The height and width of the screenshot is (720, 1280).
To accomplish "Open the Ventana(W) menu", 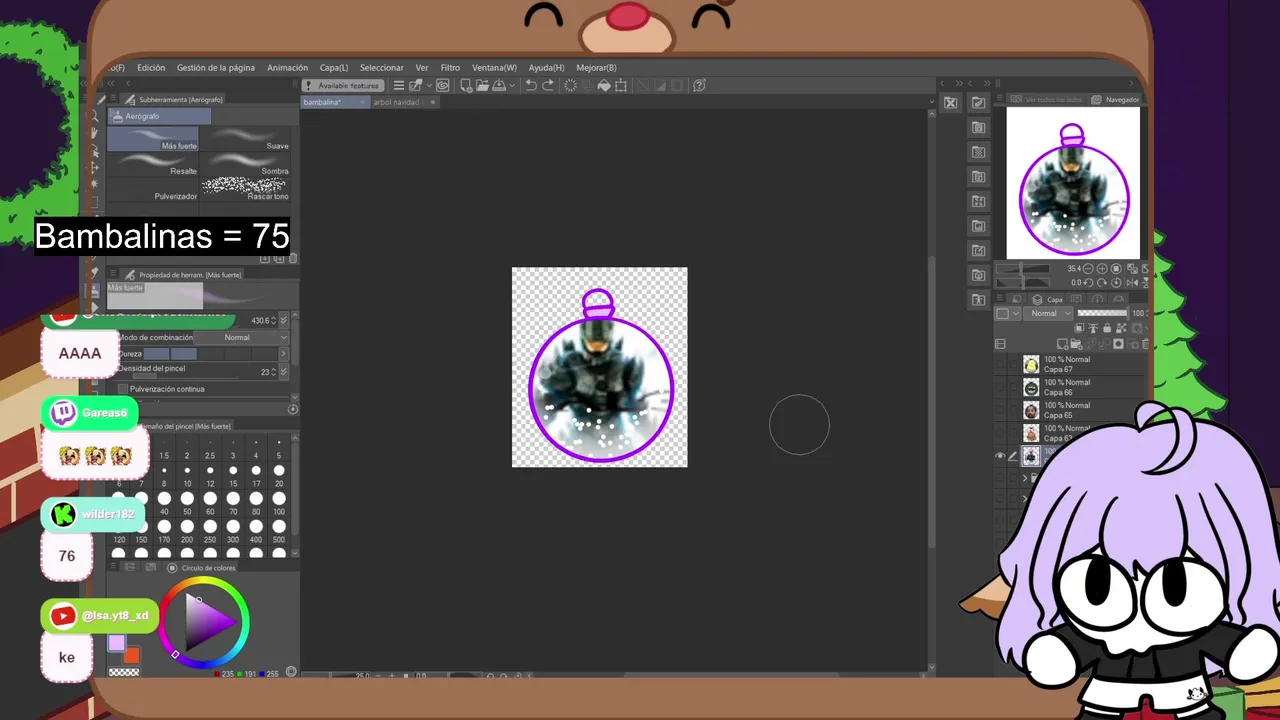I will pos(494,68).
